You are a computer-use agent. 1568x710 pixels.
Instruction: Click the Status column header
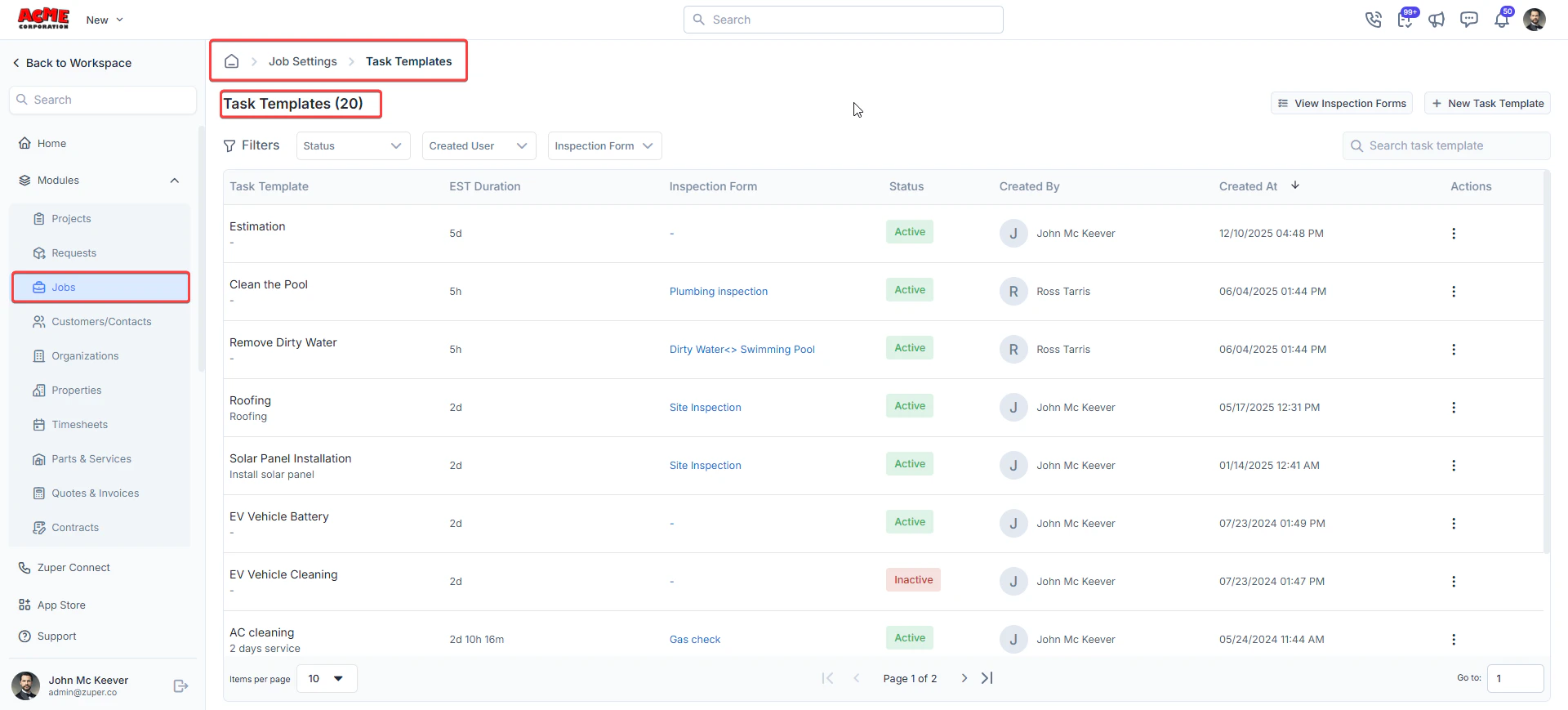click(x=906, y=186)
